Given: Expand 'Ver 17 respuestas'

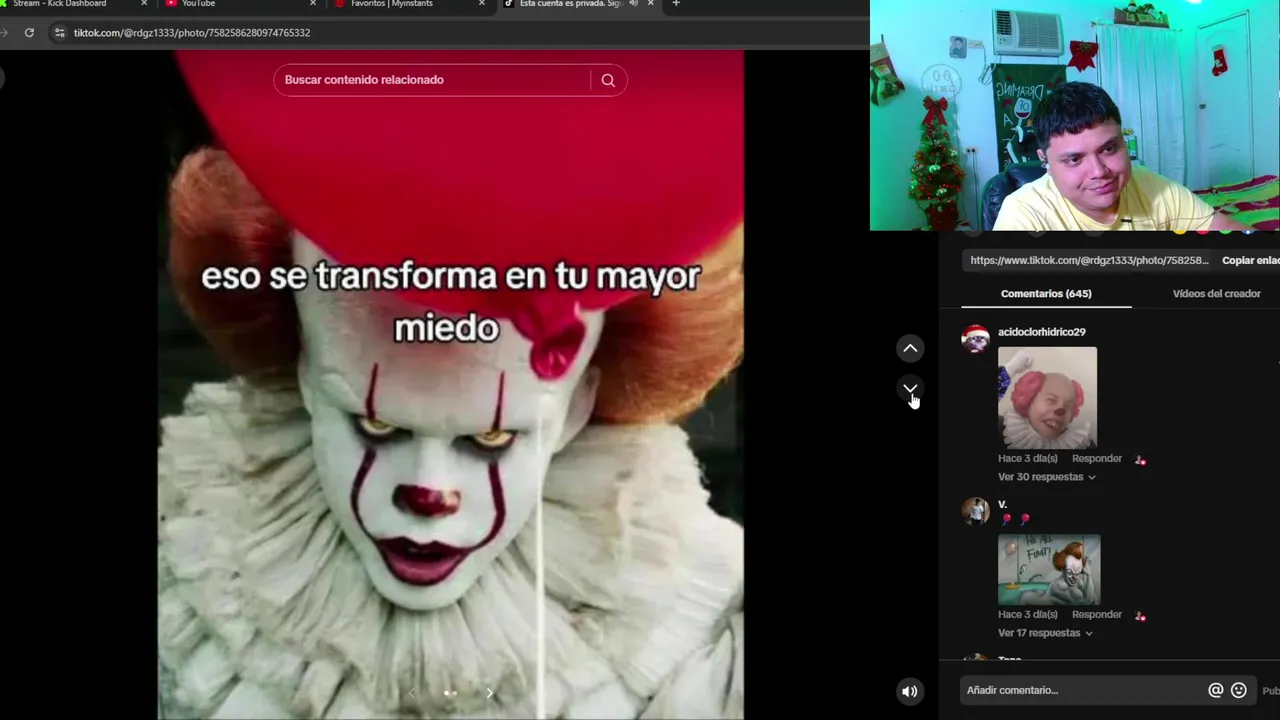Looking at the screenshot, I should point(1045,633).
